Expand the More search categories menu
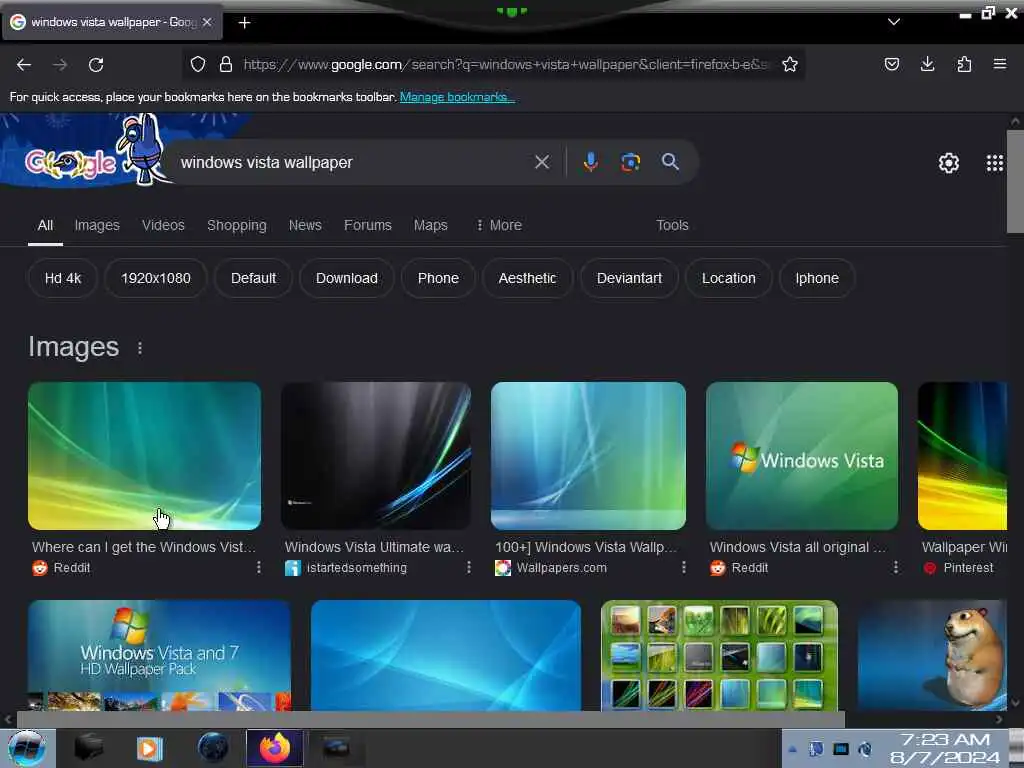 pos(499,225)
